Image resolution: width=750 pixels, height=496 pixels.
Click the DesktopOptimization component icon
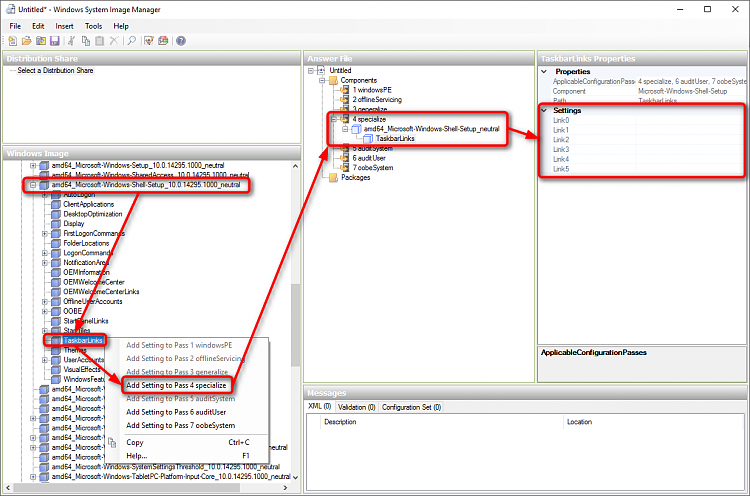56,214
